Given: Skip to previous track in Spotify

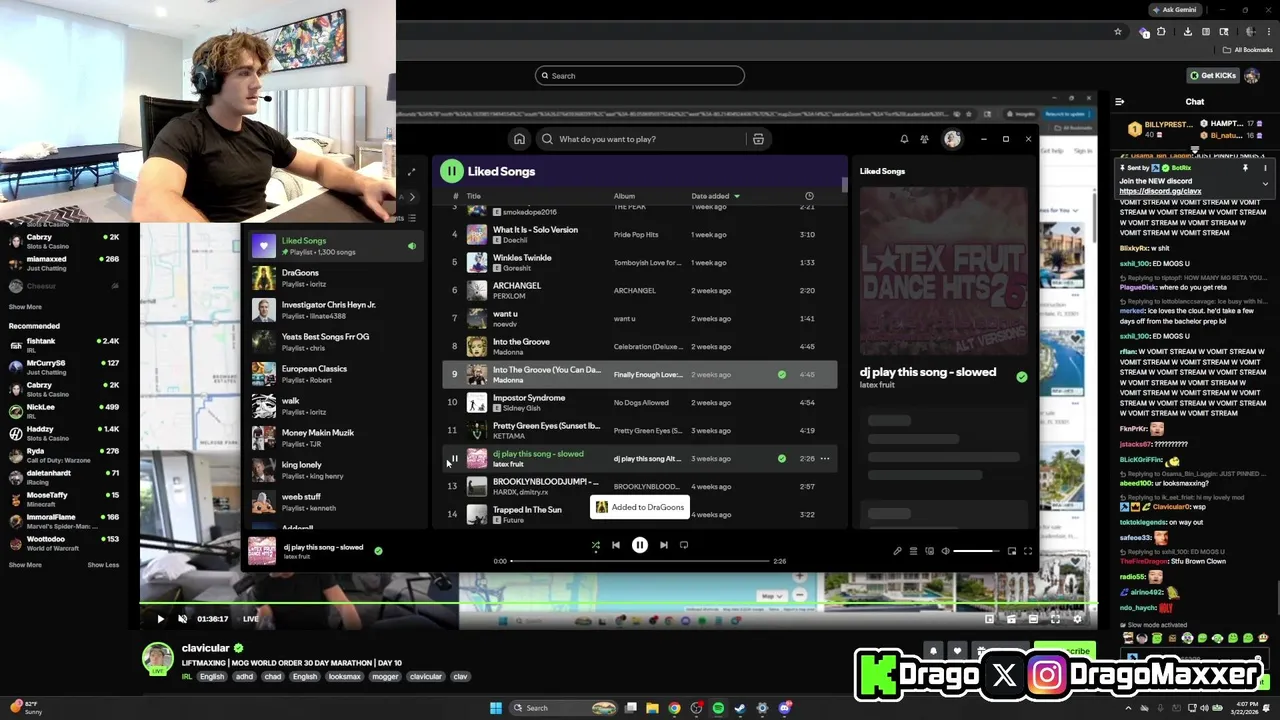Looking at the screenshot, I should tap(616, 545).
